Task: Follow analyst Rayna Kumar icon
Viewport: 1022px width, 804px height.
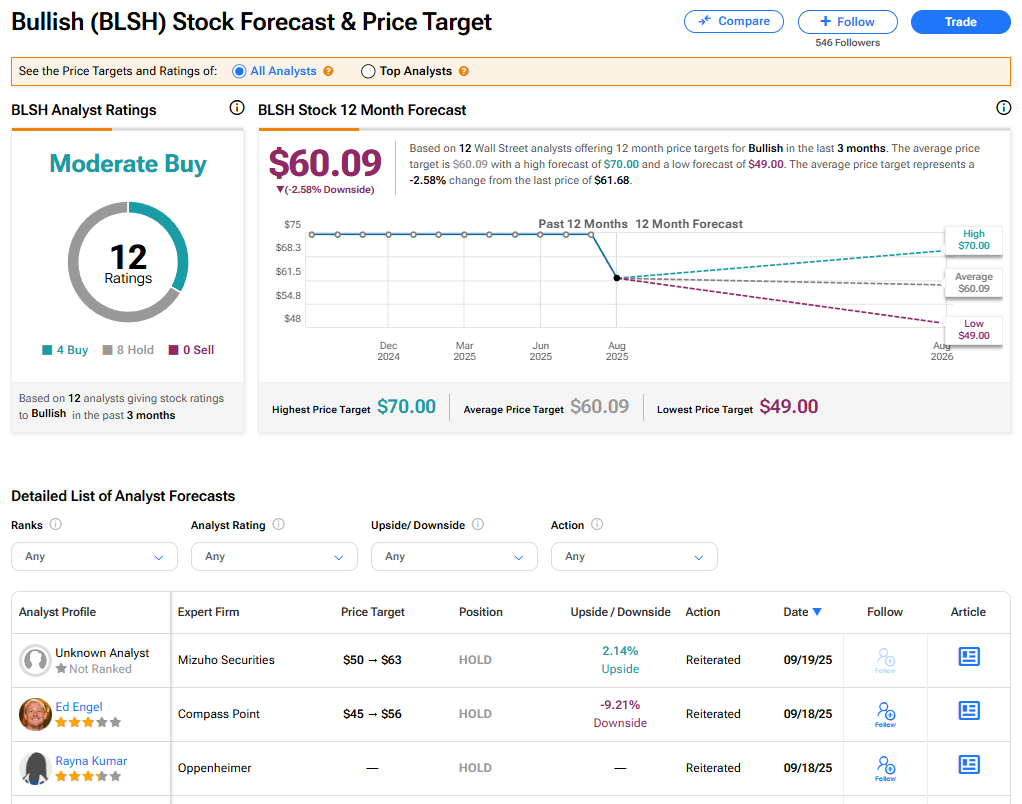Action: tap(885, 767)
